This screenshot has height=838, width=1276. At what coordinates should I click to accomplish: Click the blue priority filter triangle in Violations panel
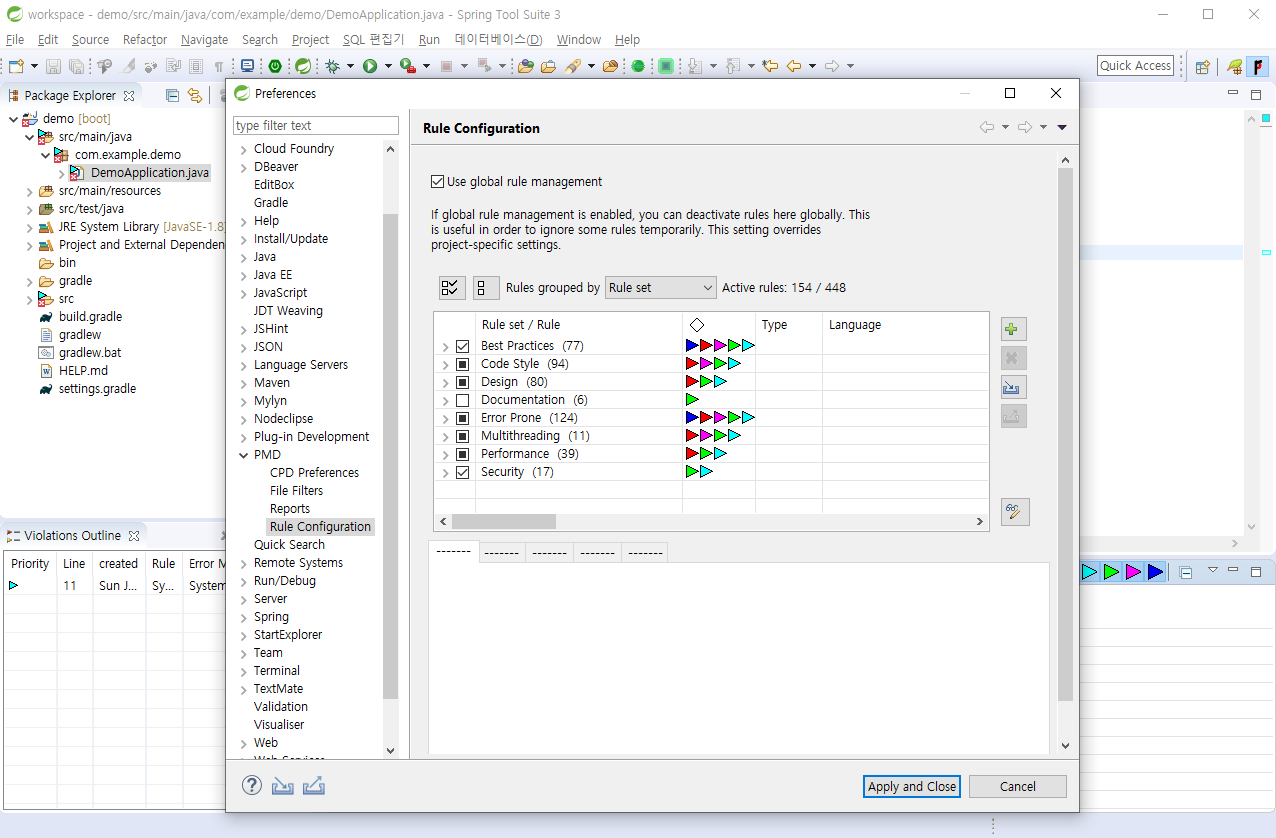[1155, 572]
